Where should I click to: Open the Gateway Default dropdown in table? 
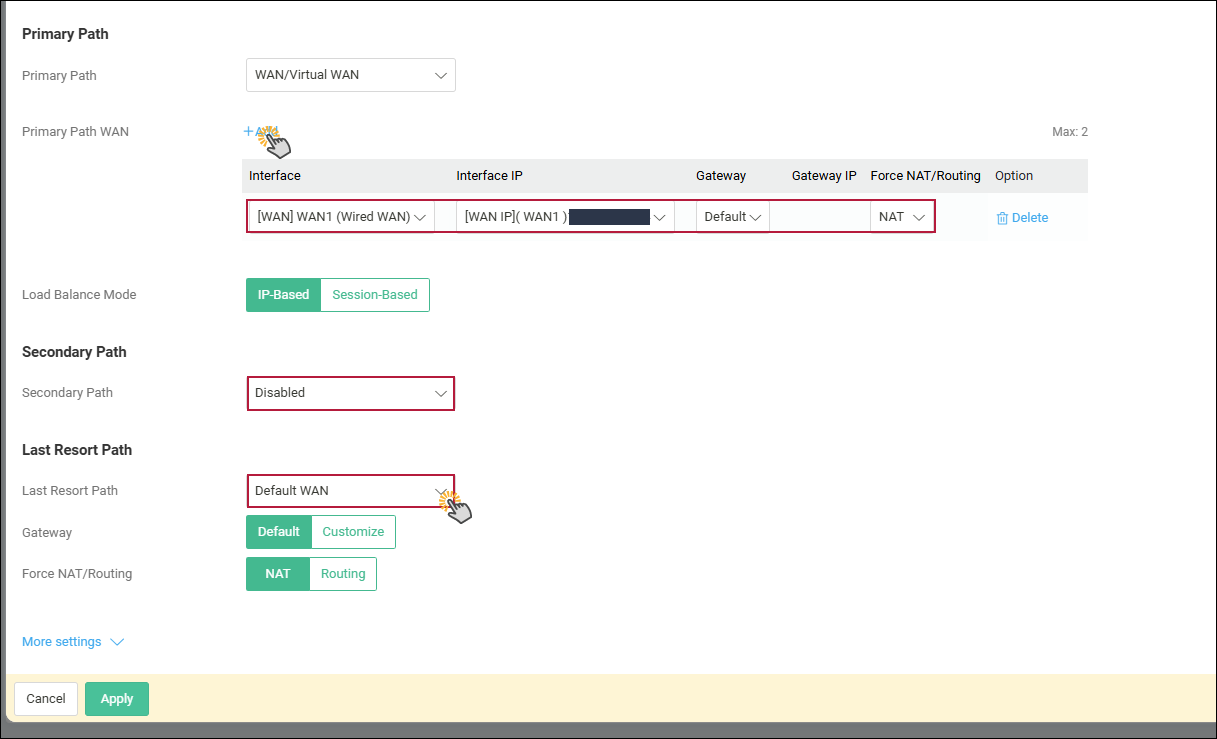point(733,217)
